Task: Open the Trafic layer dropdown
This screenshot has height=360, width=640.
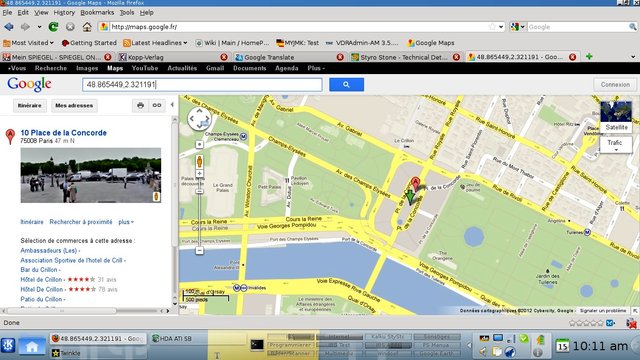Action: [x=616, y=144]
